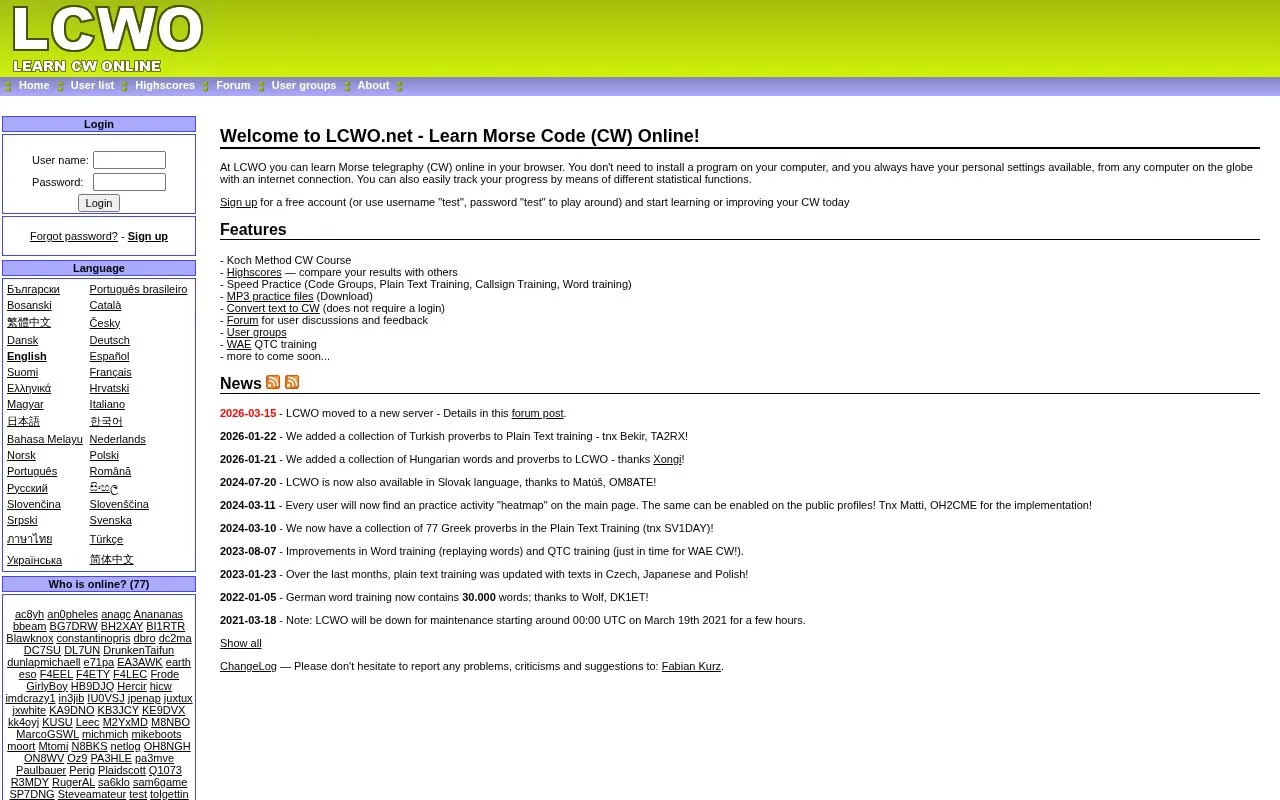Open the Forum navigation menu item
This screenshot has height=800, width=1280.
click(233, 85)
